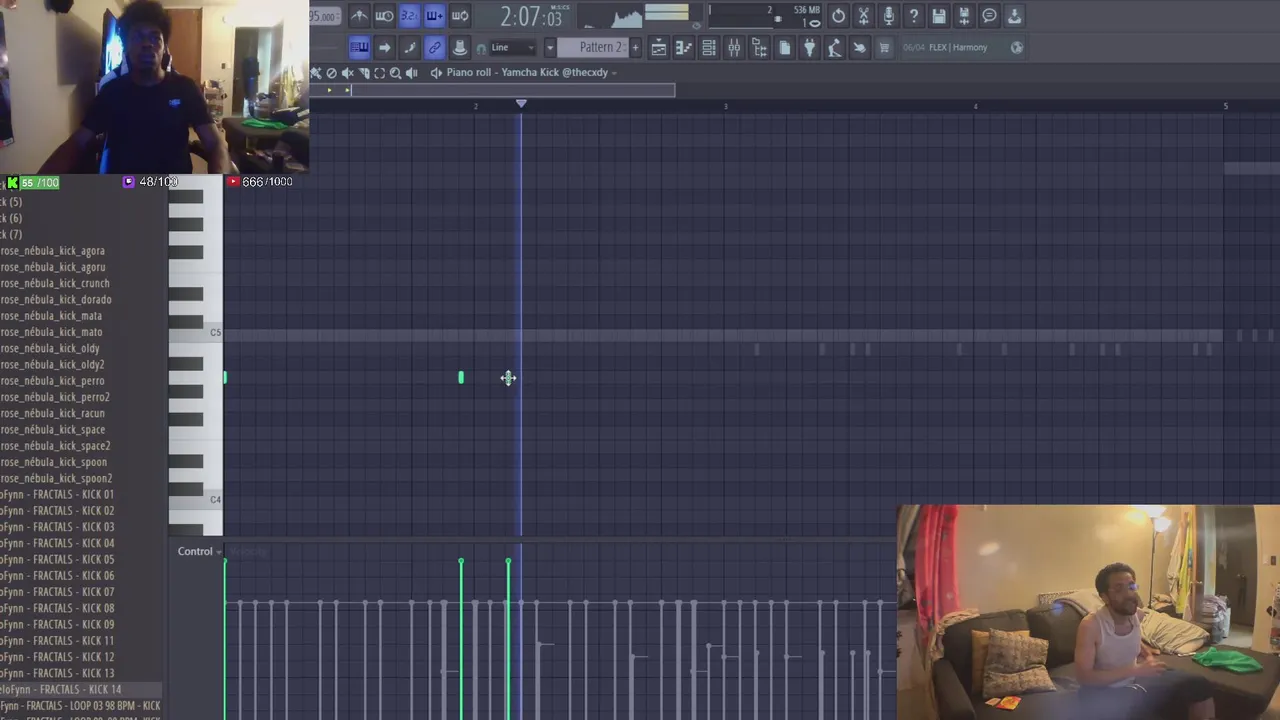Open the Line snap dropdown

point(511,47)
